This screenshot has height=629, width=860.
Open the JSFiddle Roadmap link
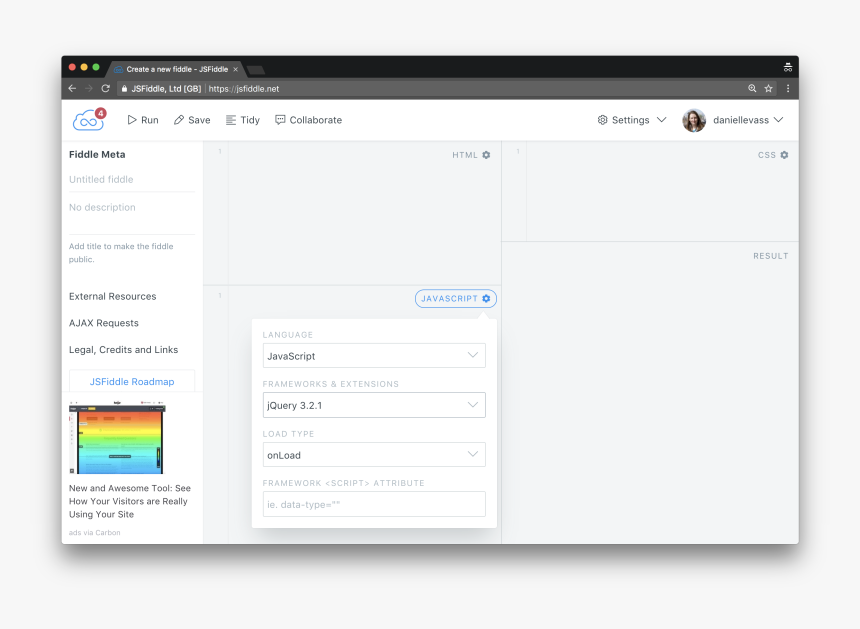[x=132, y=382]
